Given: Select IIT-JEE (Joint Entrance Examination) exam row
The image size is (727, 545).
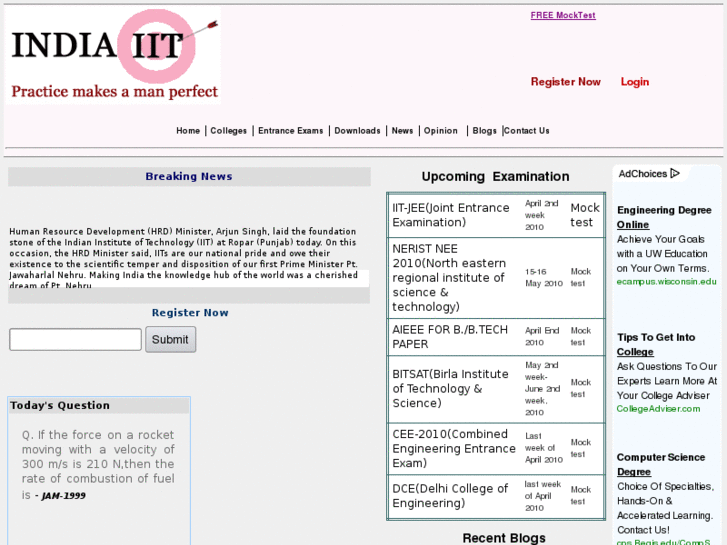Looking at the screenshot, I should click(x=451, y=215).
